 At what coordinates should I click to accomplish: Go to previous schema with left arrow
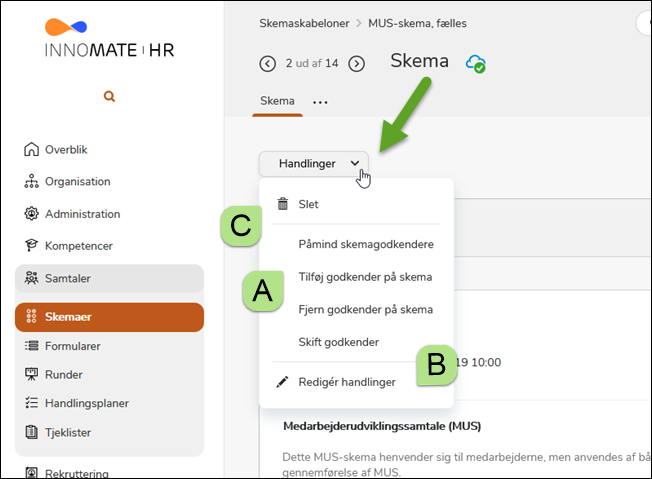[x=267, y=64]
